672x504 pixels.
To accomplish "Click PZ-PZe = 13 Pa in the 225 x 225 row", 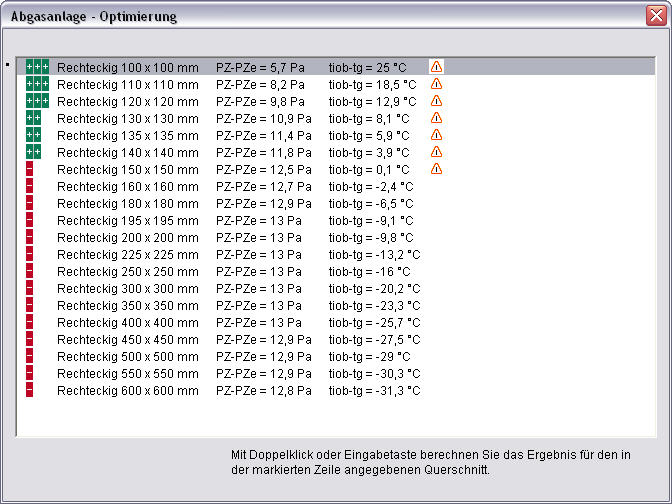I will (x=259, y=254).
